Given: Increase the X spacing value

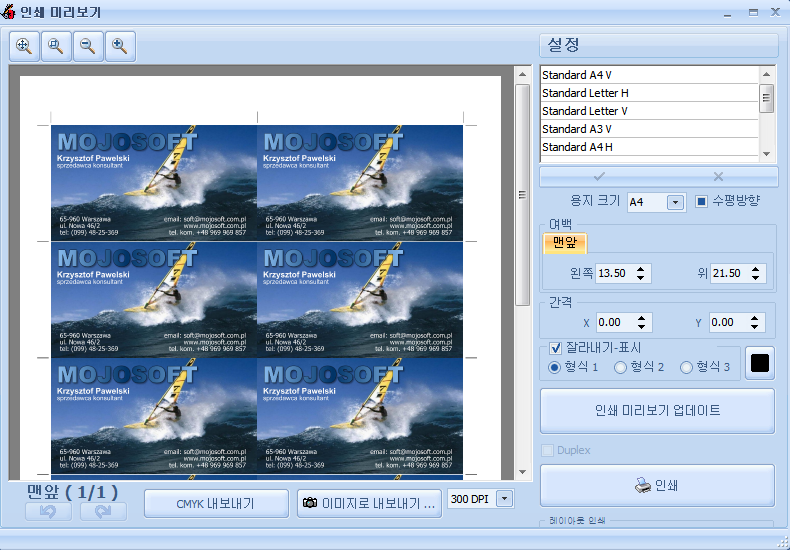Looking at the screenshot, I should [641, 318].
